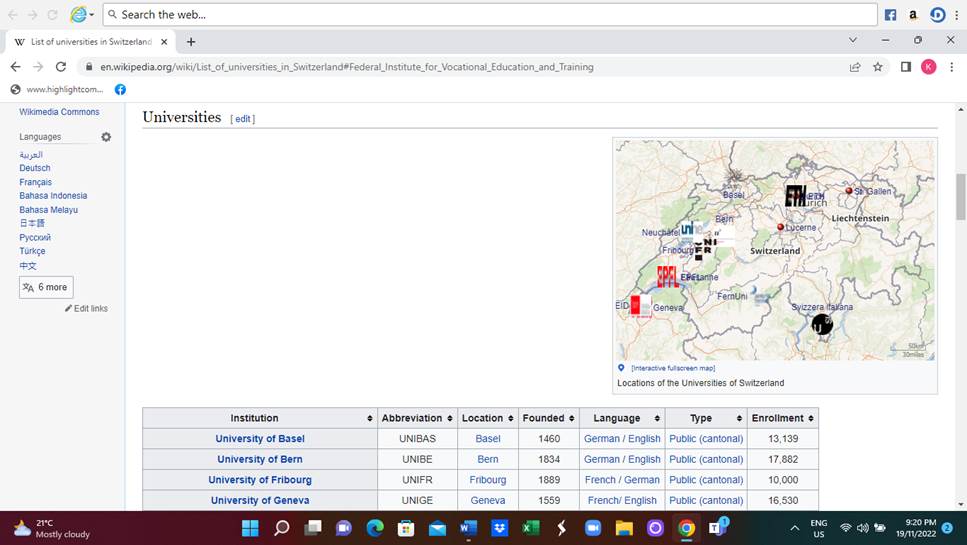Open File Explorer from taskbar

tap(624, 528)
